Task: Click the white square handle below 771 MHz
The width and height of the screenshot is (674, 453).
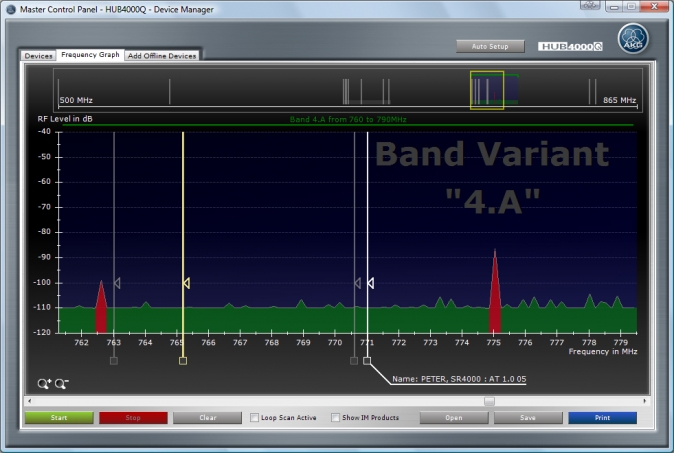Action: pos(367,361)
